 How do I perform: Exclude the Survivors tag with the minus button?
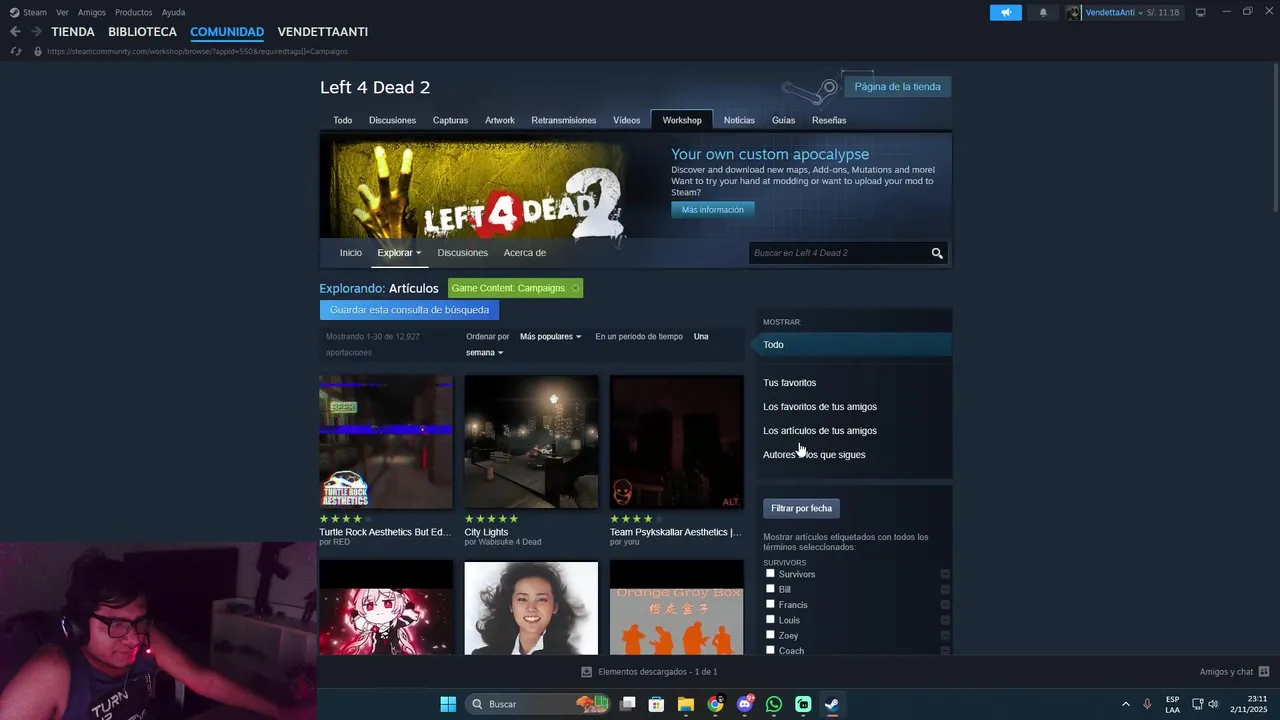coord(945,574)
